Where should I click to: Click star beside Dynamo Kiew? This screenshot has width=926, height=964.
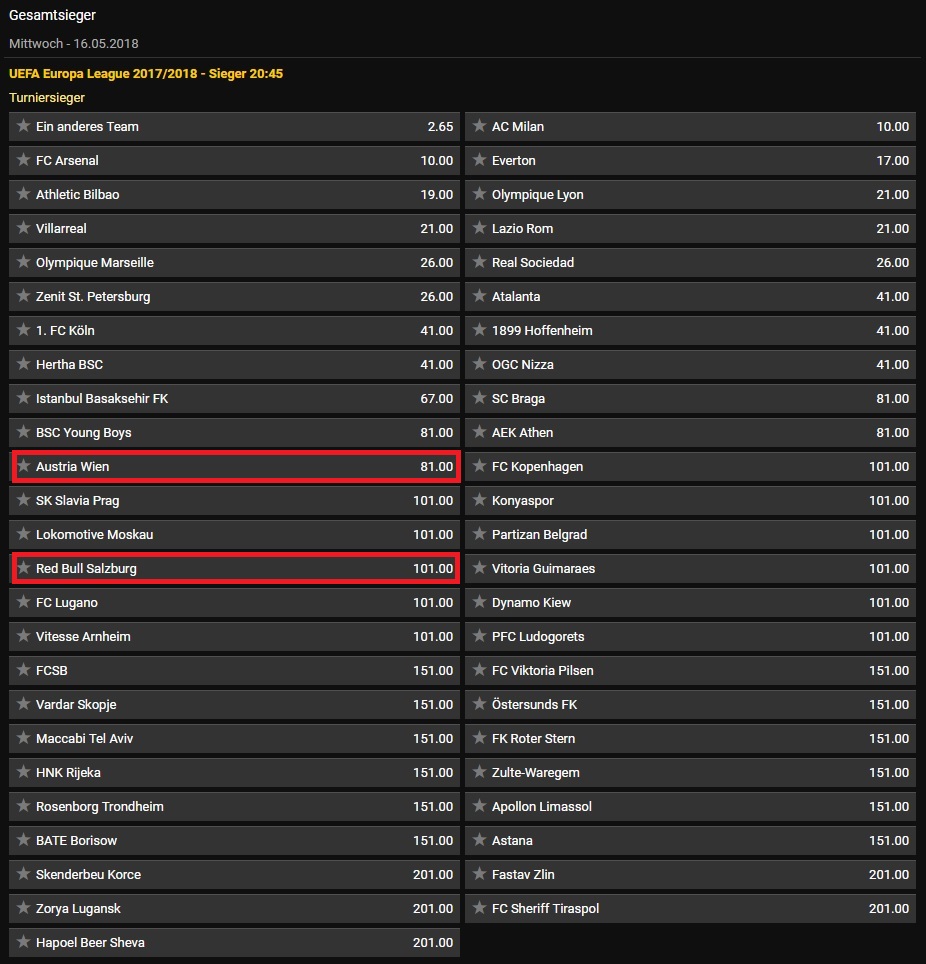pyautogui.click(x=480, y=602)
